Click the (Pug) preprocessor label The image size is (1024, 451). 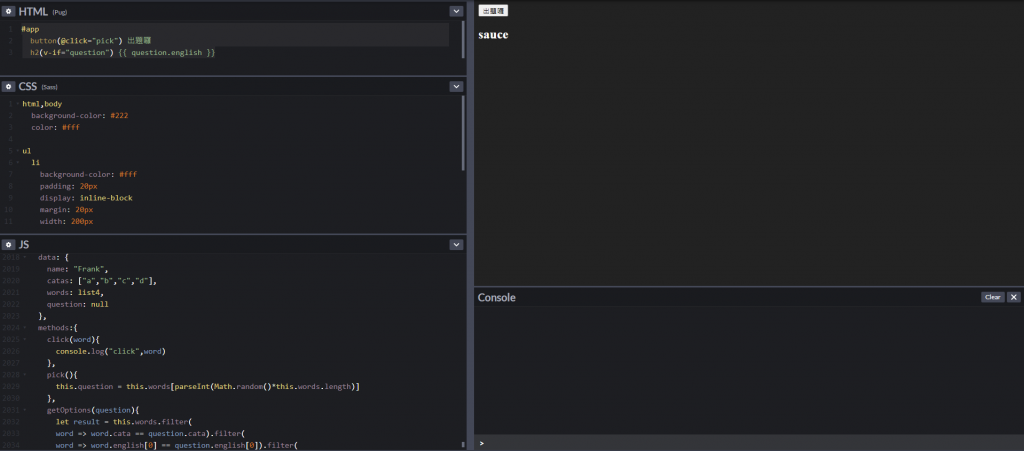click(x=60, y=12)
